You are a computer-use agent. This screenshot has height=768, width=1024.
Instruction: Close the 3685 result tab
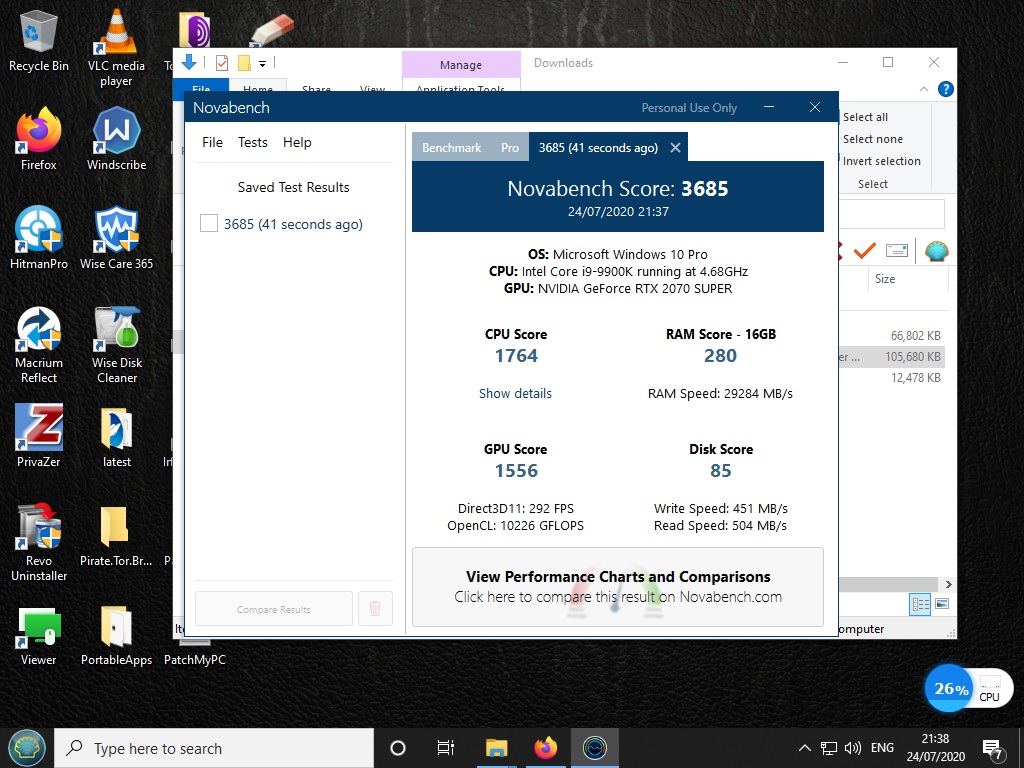click(675, 148)
